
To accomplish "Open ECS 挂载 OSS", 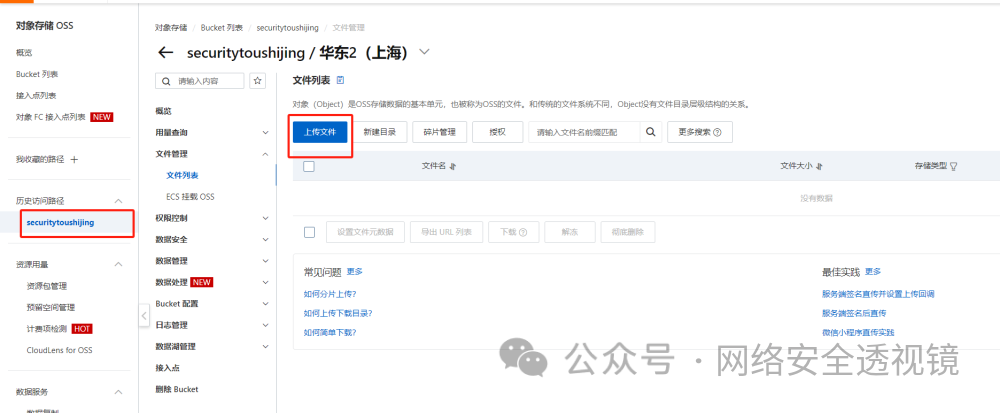I will click(x=190, y=197).
